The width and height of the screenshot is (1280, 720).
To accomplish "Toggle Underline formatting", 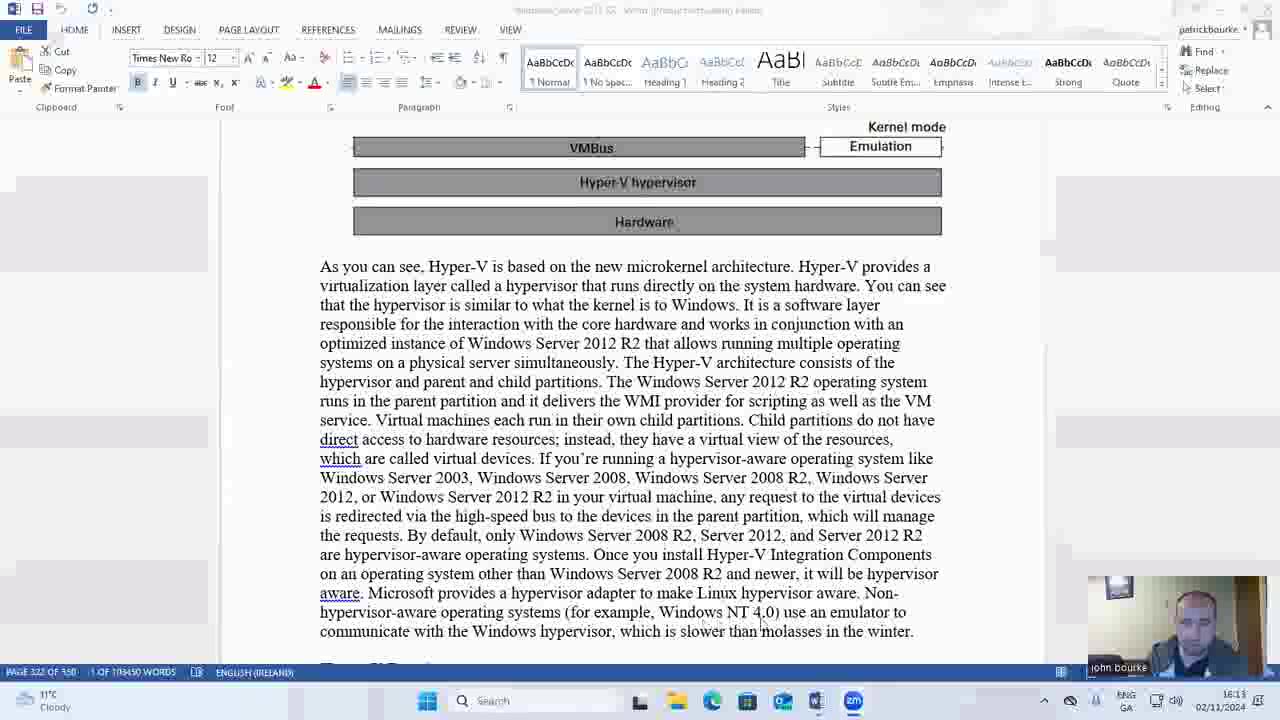I will click(x=172, y=82).
